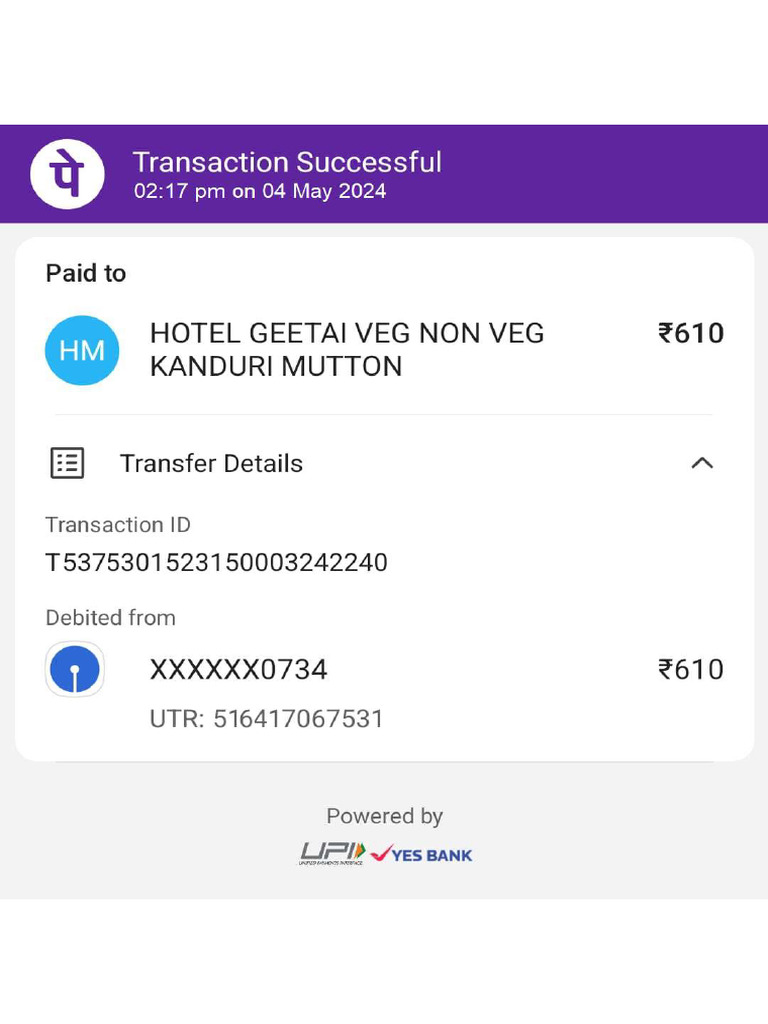Viewport: 768px width, 1024px height.
Task: Collapse Transfer Details with the chevron
Action: coord(702,463)
